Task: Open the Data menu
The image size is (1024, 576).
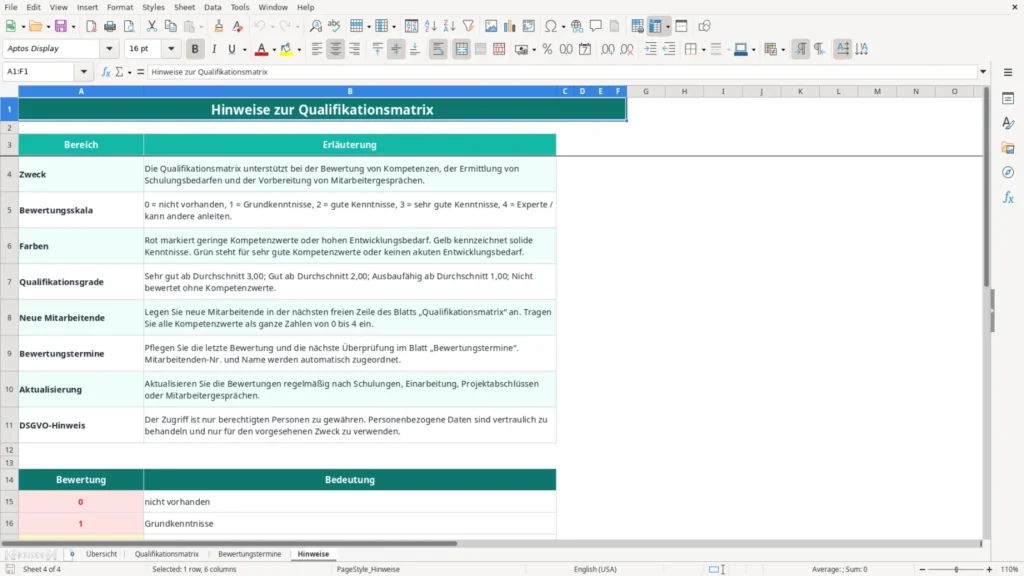Action: point(212,7)
